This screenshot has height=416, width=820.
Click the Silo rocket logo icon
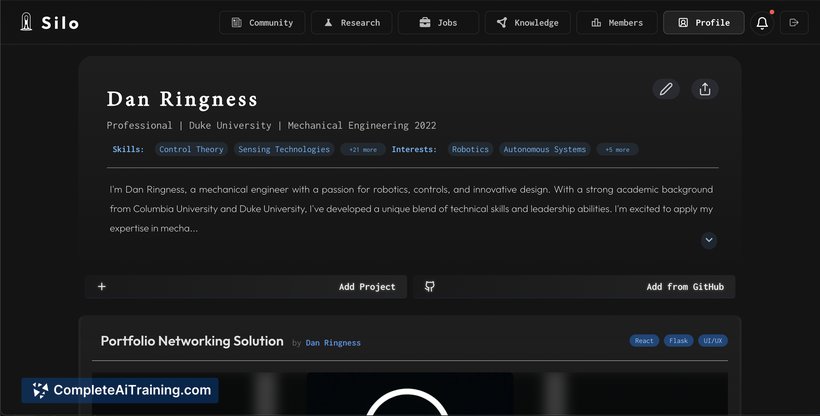click(x=26, y=22)
